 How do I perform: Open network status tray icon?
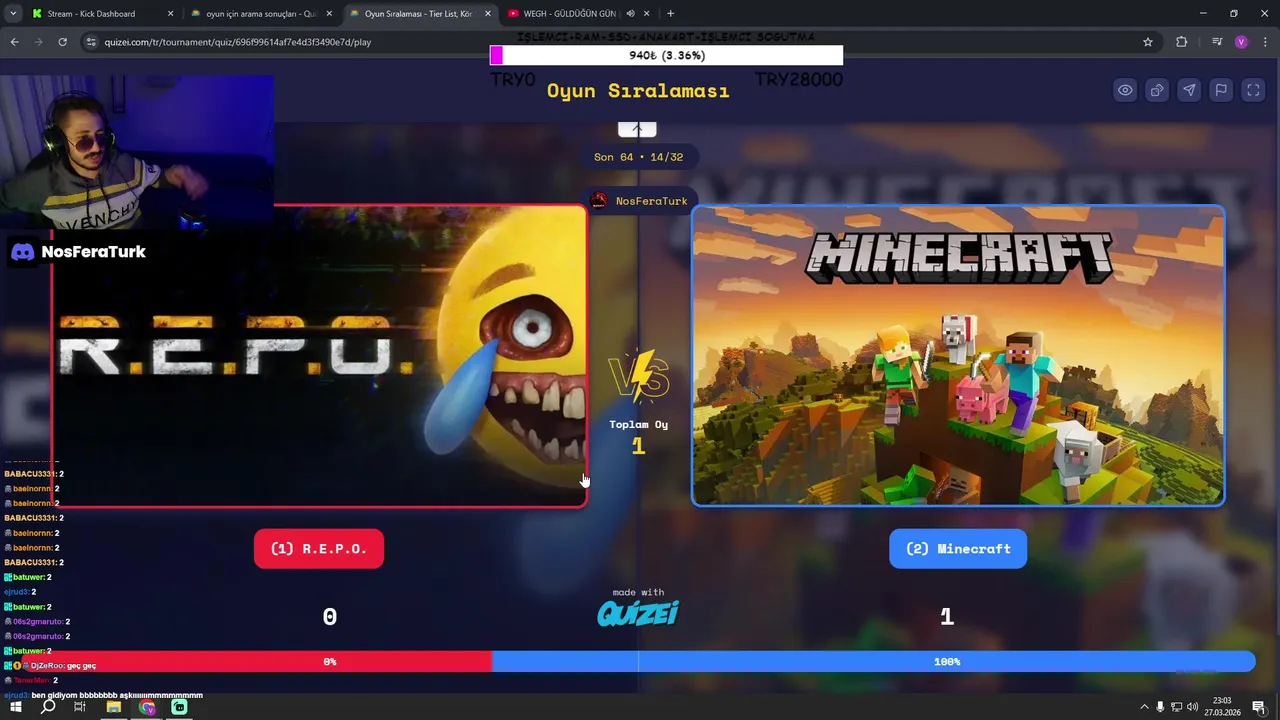(x=1177, y=707)
